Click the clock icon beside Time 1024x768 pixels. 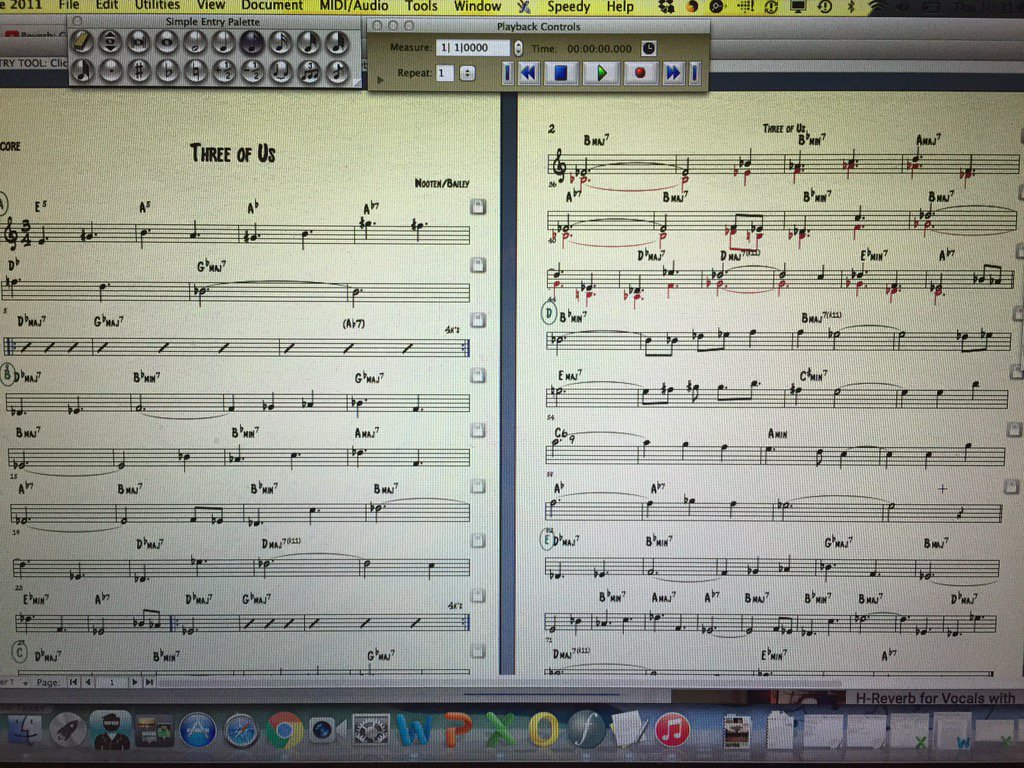point(648,48)
